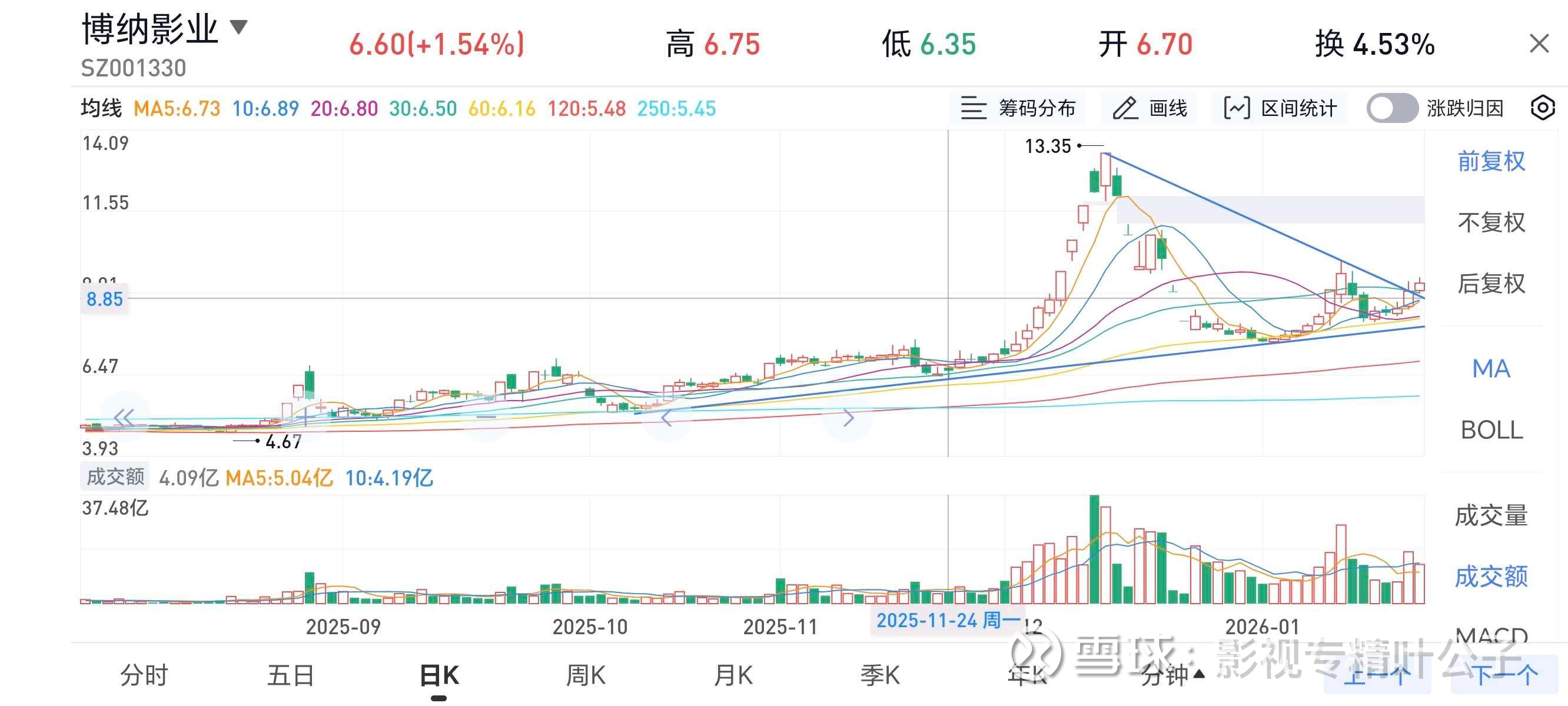Click the double-left arrow on chart
This screenshot has width=1568, height=706.
coord(124,418)
